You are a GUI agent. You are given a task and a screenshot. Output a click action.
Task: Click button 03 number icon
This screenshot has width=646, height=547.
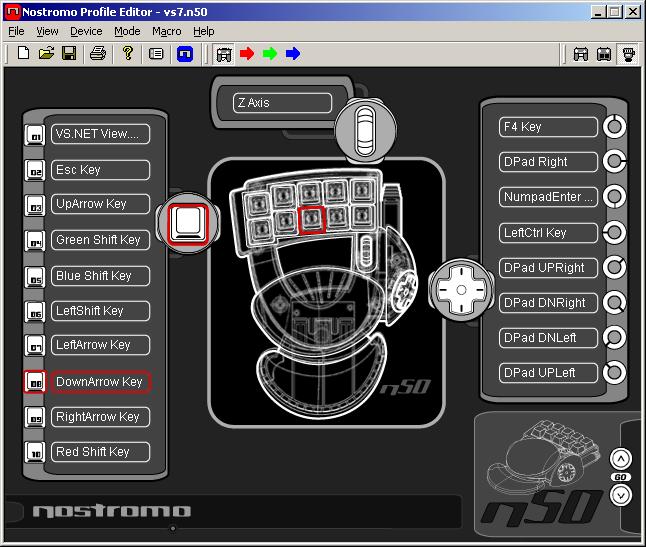35,206
